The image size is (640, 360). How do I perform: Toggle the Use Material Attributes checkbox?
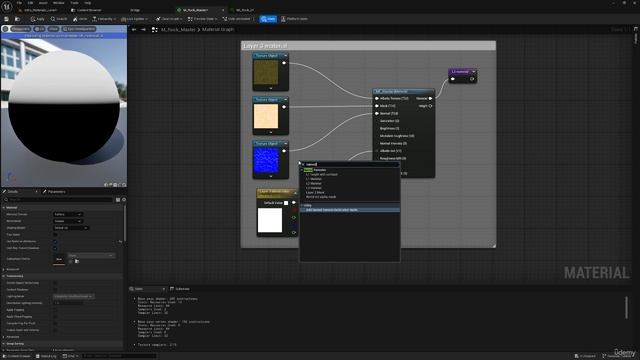coord(55,241)
